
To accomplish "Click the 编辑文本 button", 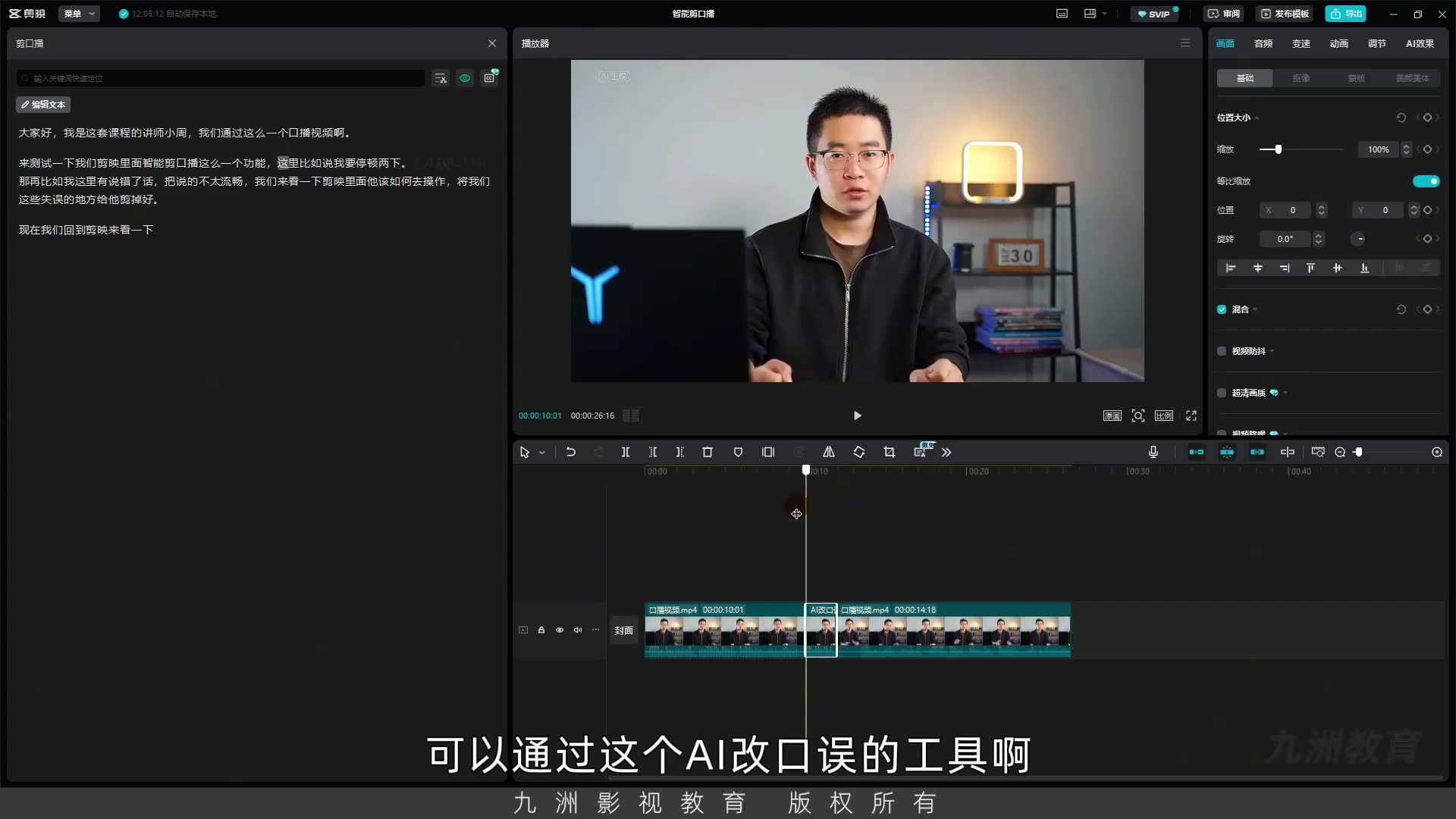I will point(43,105).
